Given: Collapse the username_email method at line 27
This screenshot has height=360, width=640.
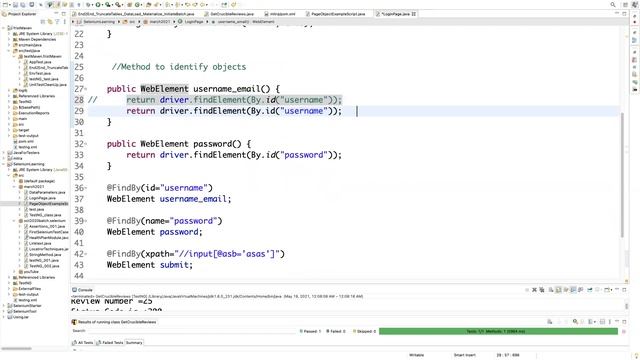Looking at the screenshot, I should (x=86, y=89).
